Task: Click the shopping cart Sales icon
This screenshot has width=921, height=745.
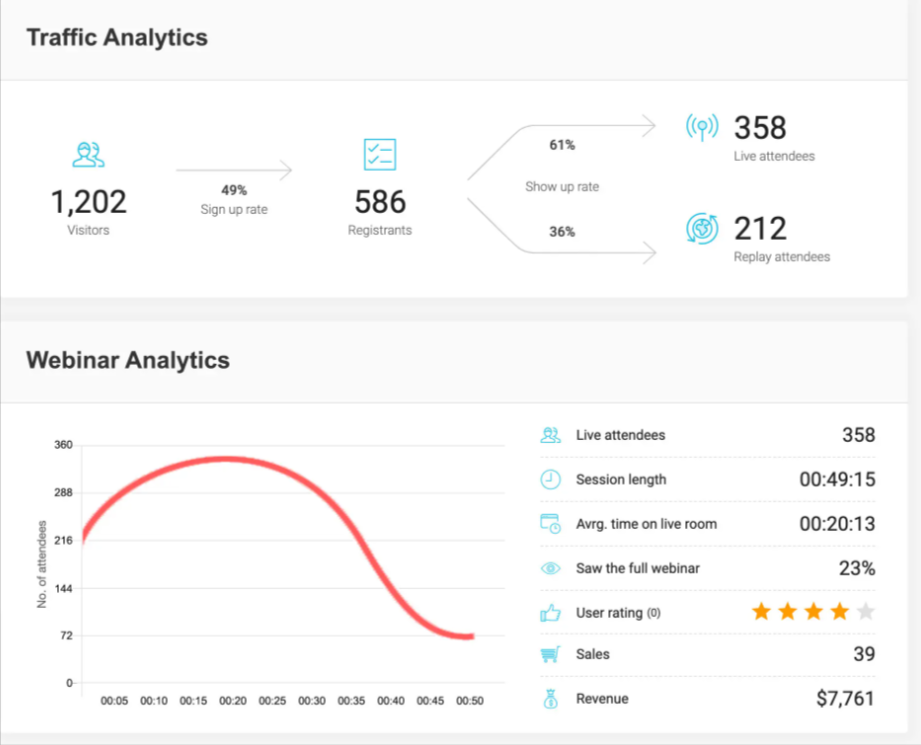Action: point(550,654)
